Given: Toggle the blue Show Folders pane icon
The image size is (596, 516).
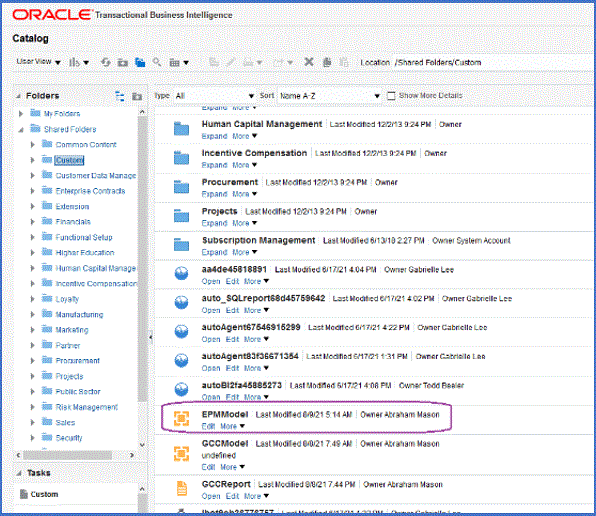Looking at the screenshot, I should [x=140, y=62].
